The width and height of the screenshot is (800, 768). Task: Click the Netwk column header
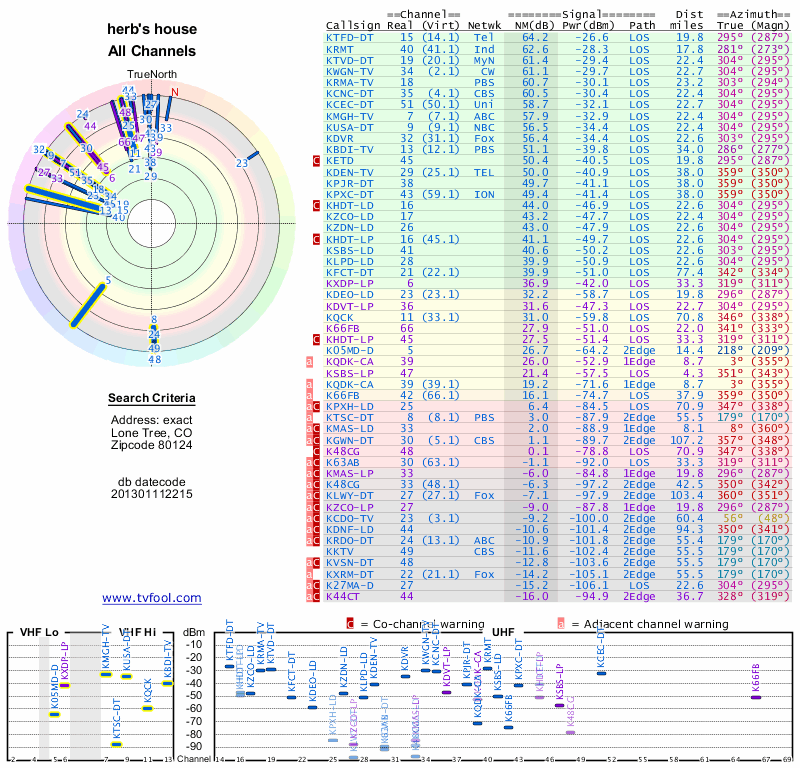[x=484, y=26]
